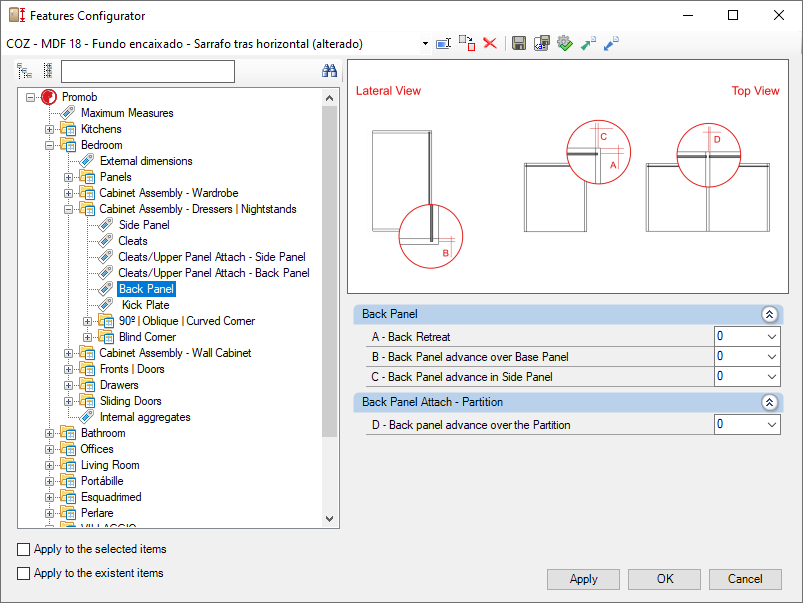Click the External dimensions tag icon
The image size is (803, 603).
(x=87, y=161)
